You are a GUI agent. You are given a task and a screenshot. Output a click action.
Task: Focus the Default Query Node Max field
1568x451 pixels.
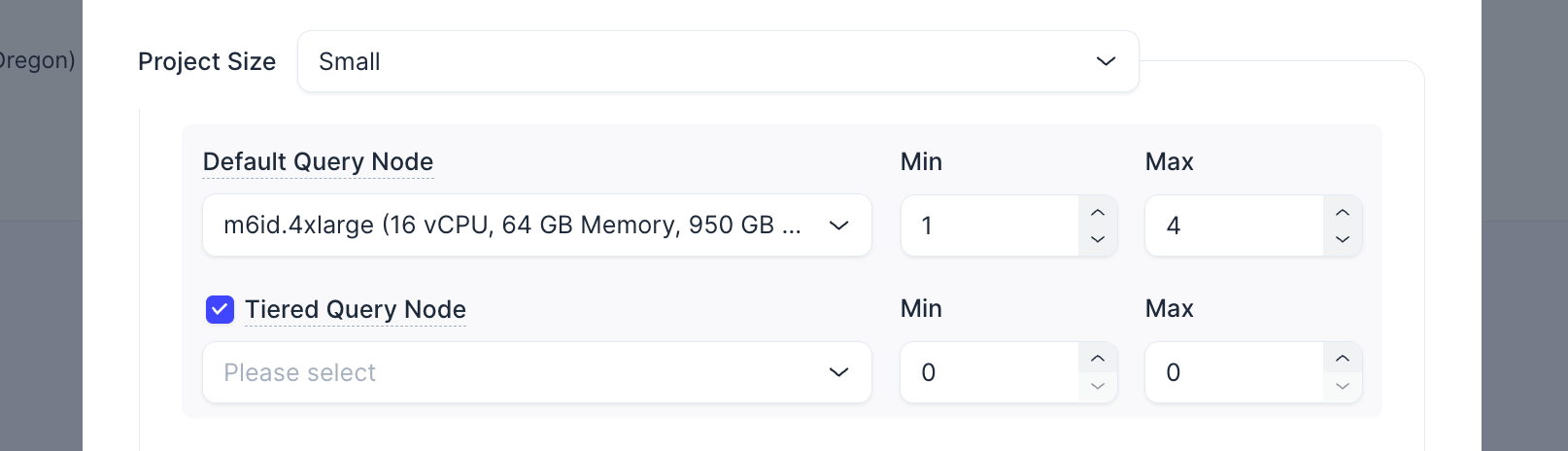point(1234,225)
